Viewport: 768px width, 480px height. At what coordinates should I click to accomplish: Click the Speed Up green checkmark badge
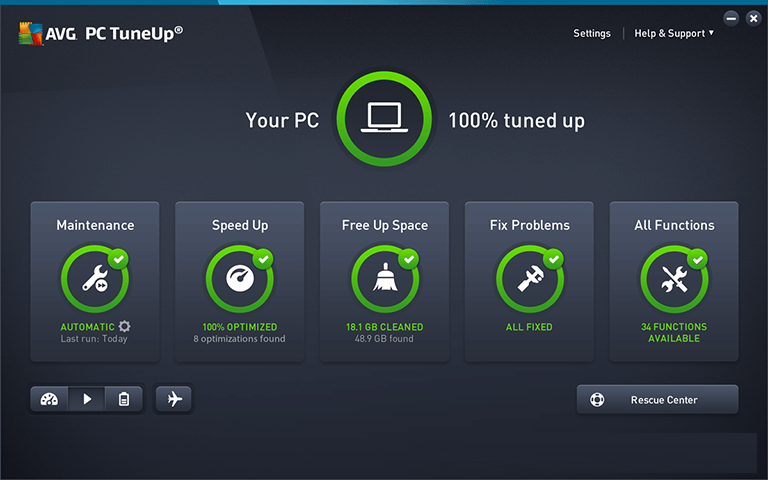pos(264,259)
